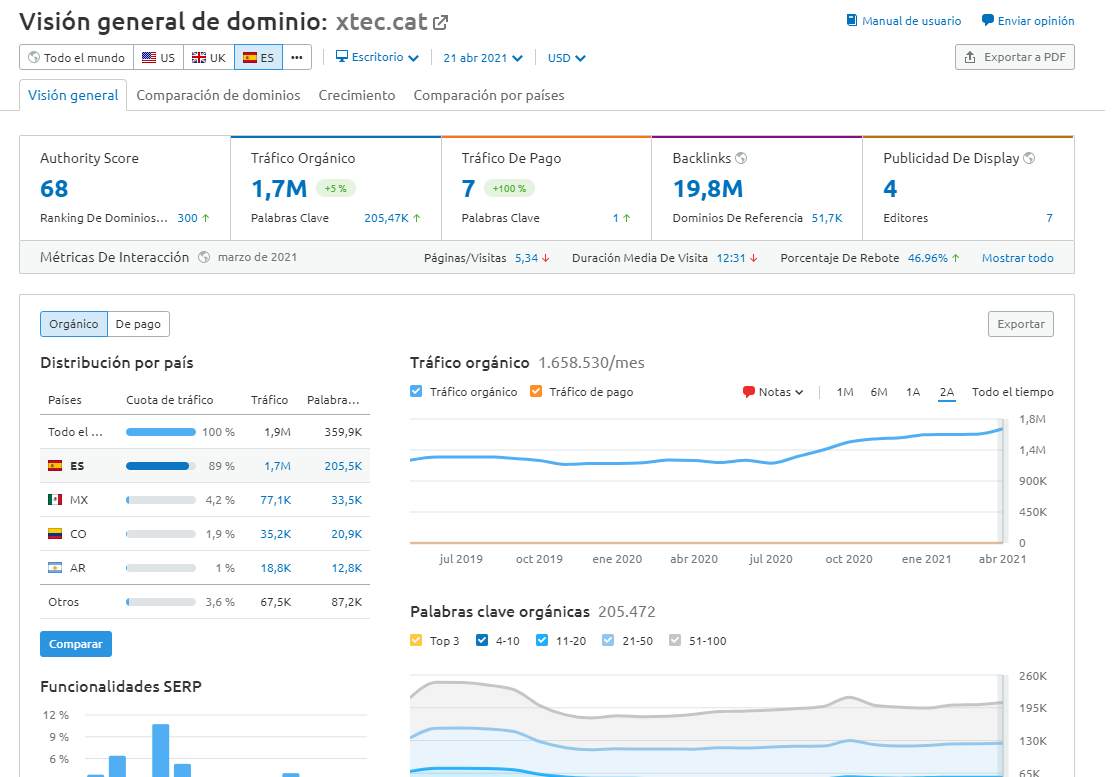Image resolution: width=1112 pixels, height=777 pixels.
Task: Click globe icon beside Publicidad De Display
Action: [1029, 158]
